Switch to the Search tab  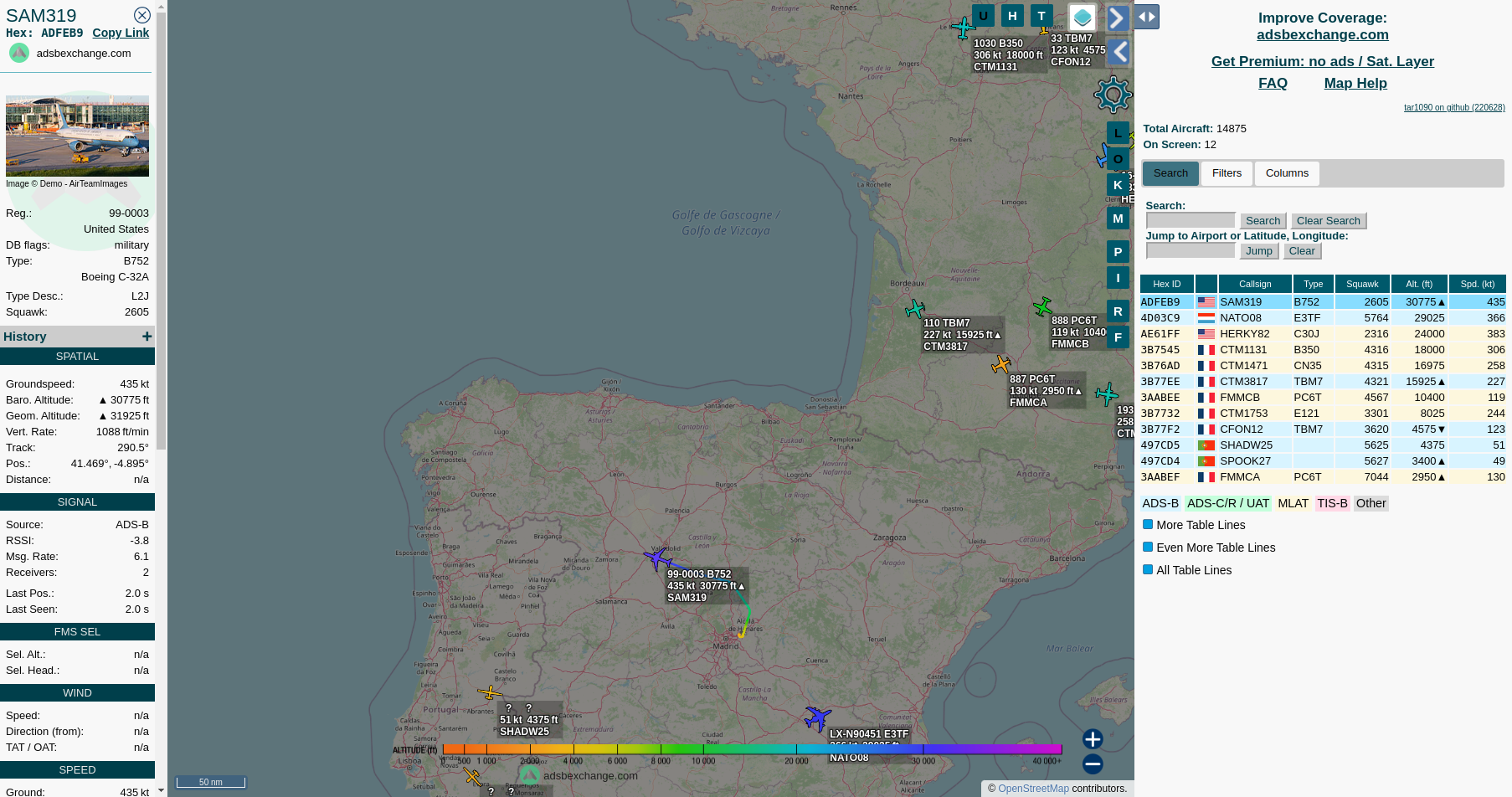click(1170, 173)
